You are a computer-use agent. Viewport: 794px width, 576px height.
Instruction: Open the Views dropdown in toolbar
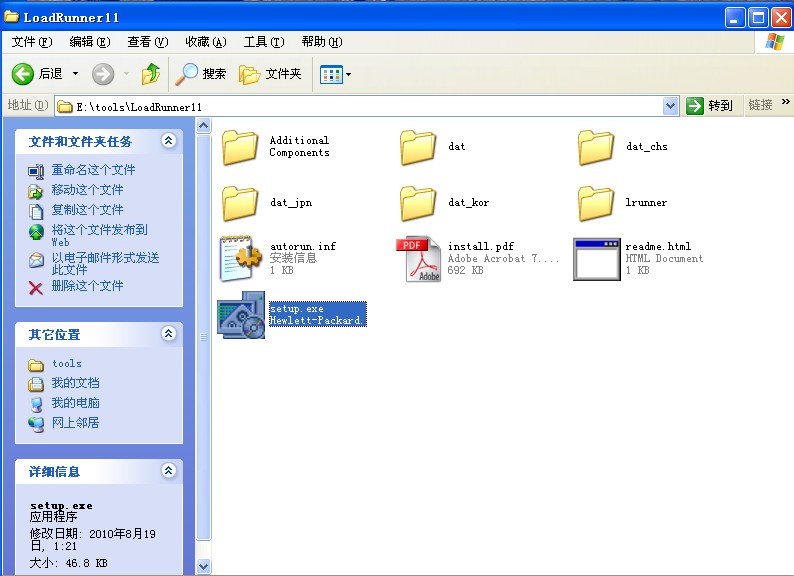point(335,74)
